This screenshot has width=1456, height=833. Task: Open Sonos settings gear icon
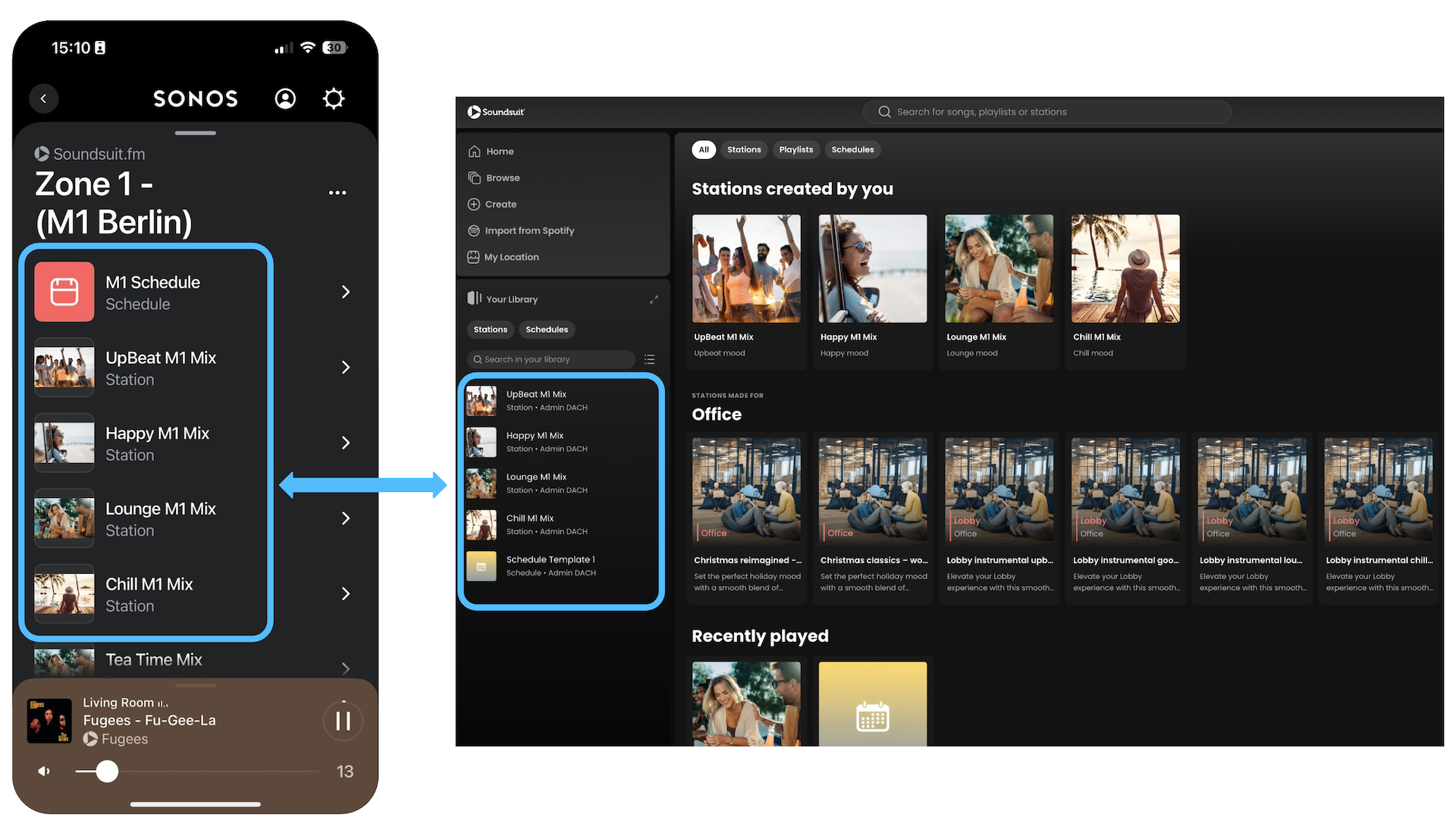click(334, 99)
